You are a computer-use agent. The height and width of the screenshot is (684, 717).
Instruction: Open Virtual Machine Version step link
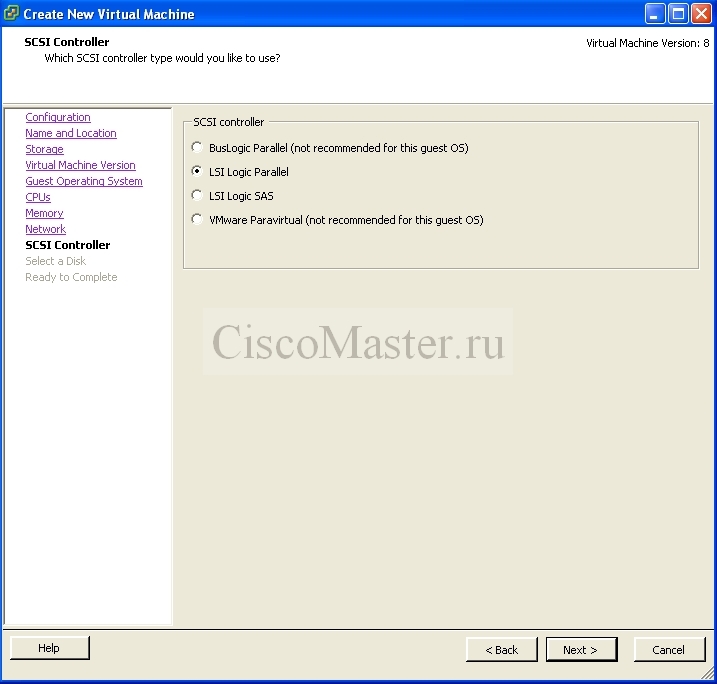click(x=80, y=165)
